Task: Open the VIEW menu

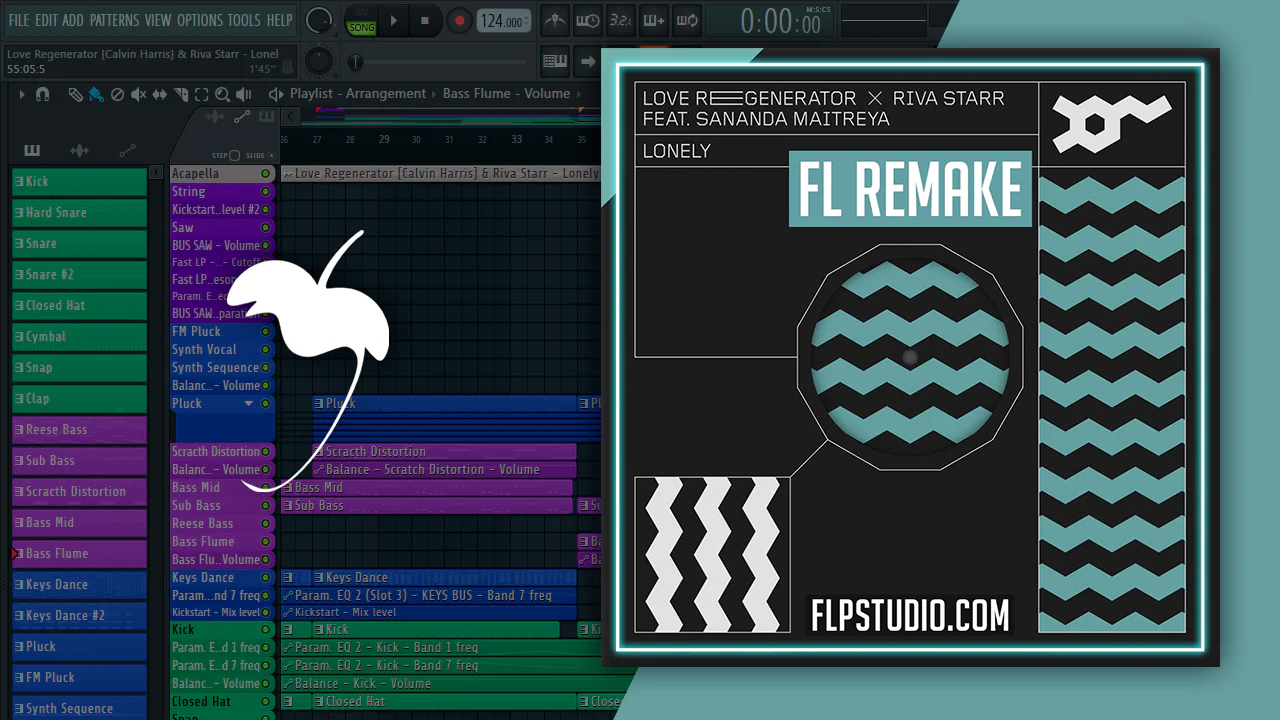Action: (158, 20)
